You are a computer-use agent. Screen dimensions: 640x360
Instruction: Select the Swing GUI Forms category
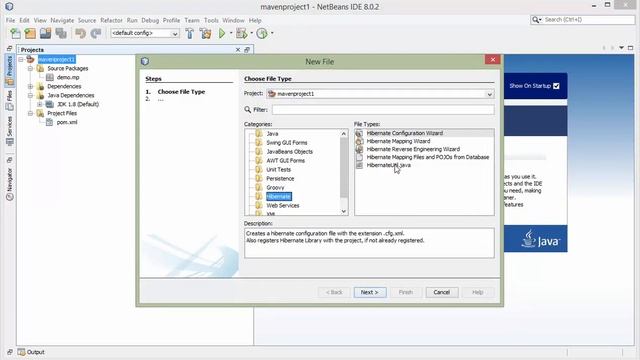287,143
